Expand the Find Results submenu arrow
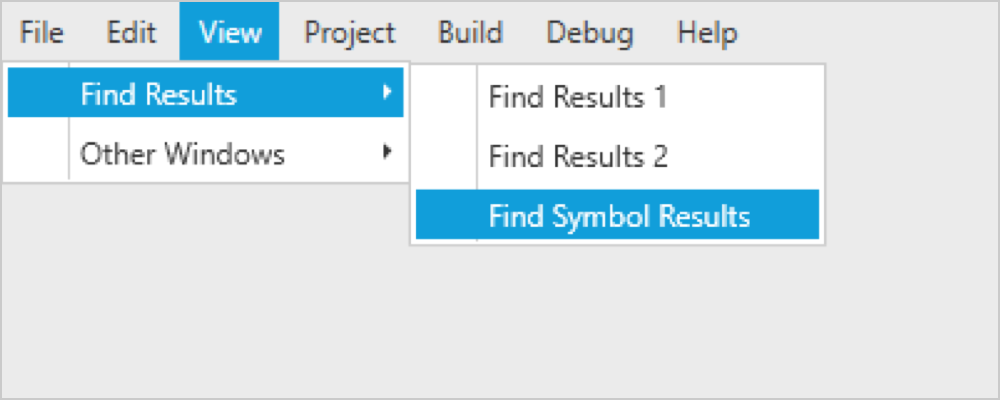This screenshot has height=400, width=1000. click(x=386, y=94)
